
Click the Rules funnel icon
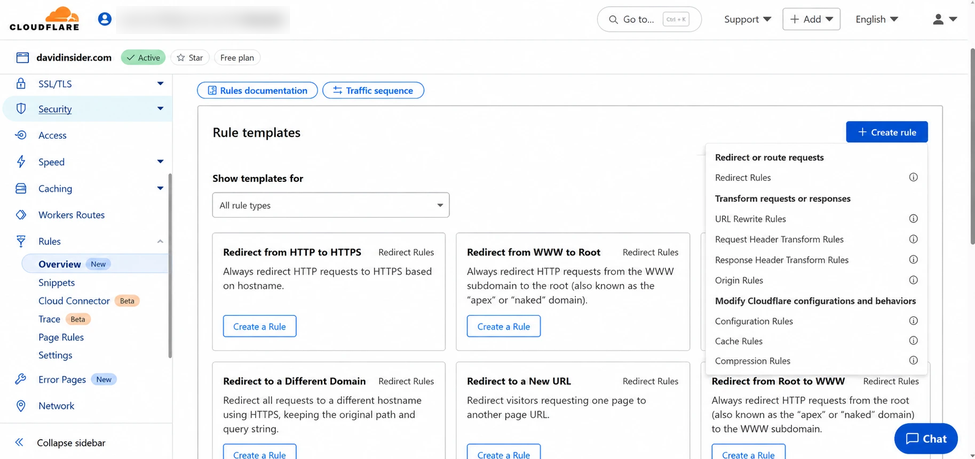pos(21,241)
